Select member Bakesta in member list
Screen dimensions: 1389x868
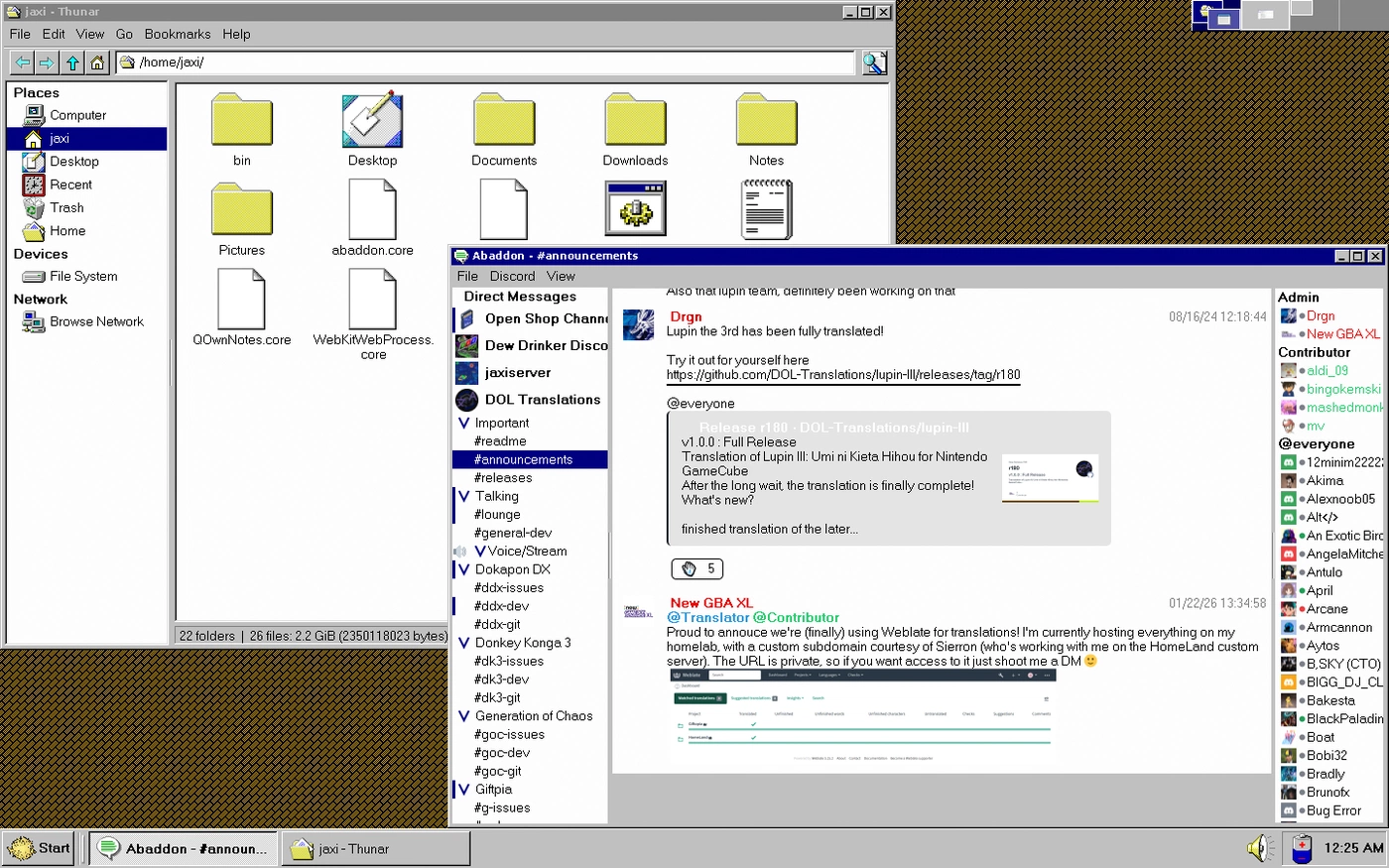point(1329,700)
